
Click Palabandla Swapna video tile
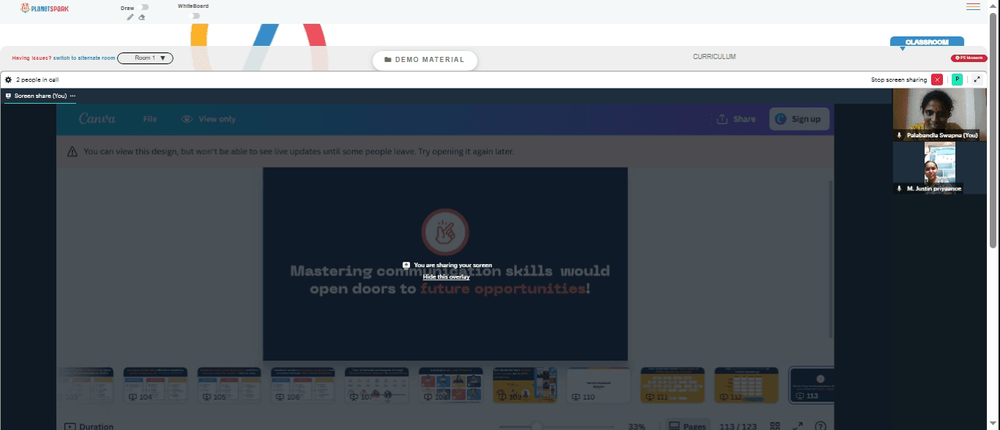point(939,115)
